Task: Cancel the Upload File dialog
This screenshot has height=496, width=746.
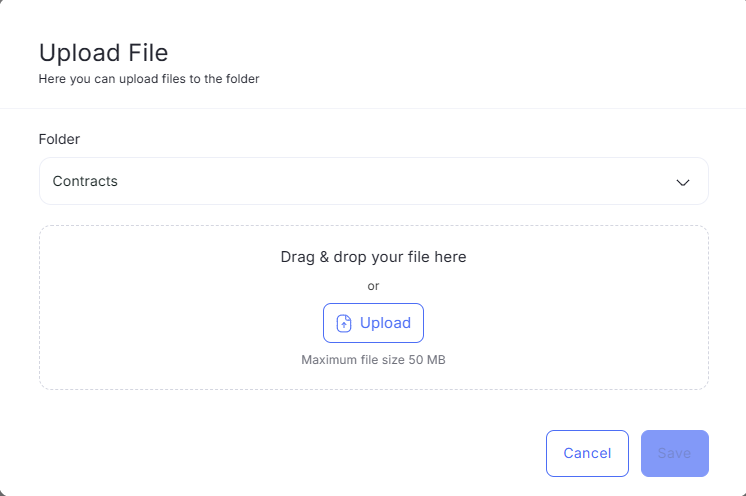Action: pyautogui.click(x=587, y=453)
